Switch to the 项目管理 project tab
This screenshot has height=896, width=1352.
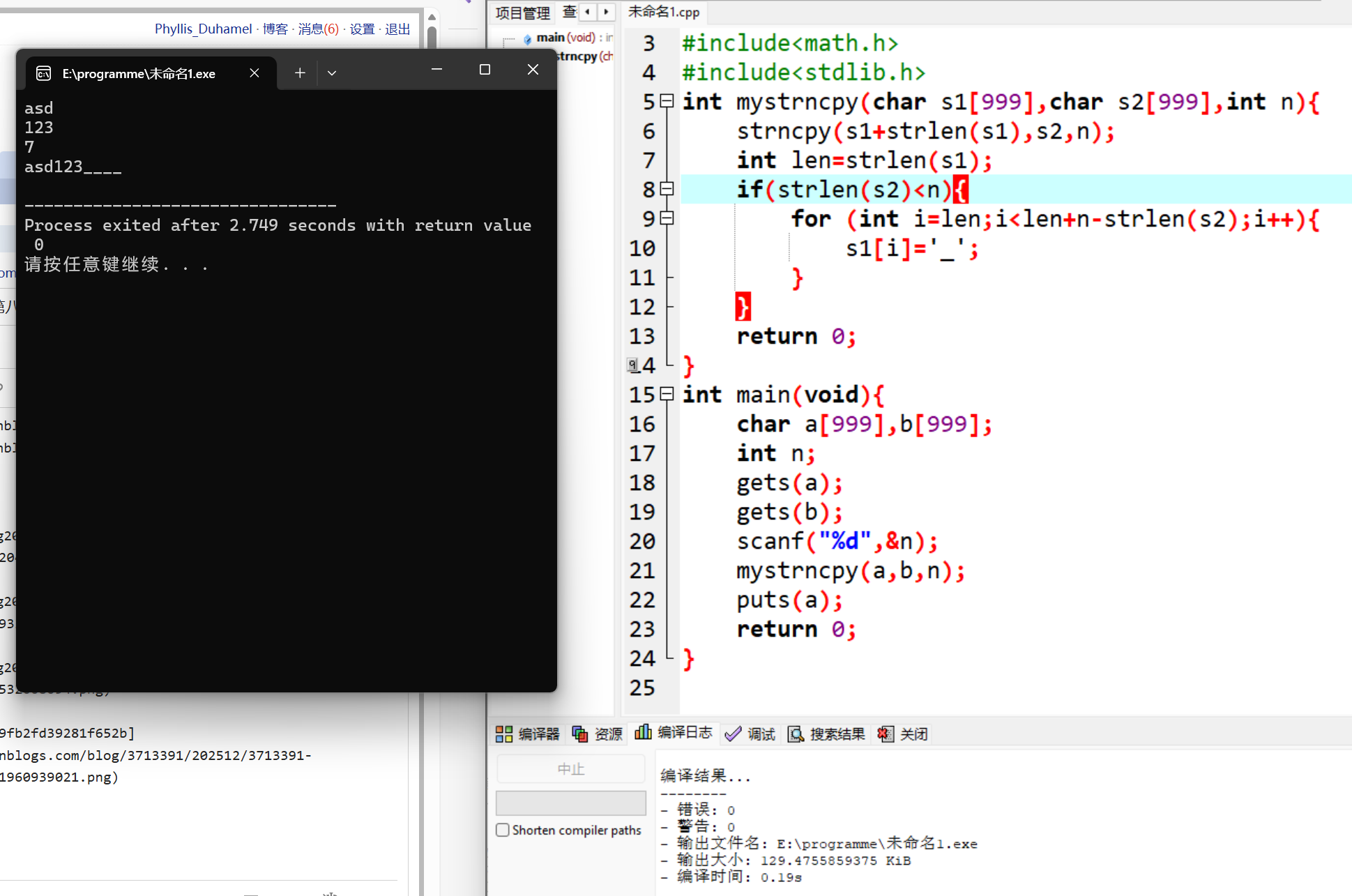click(x=522, y=13)
